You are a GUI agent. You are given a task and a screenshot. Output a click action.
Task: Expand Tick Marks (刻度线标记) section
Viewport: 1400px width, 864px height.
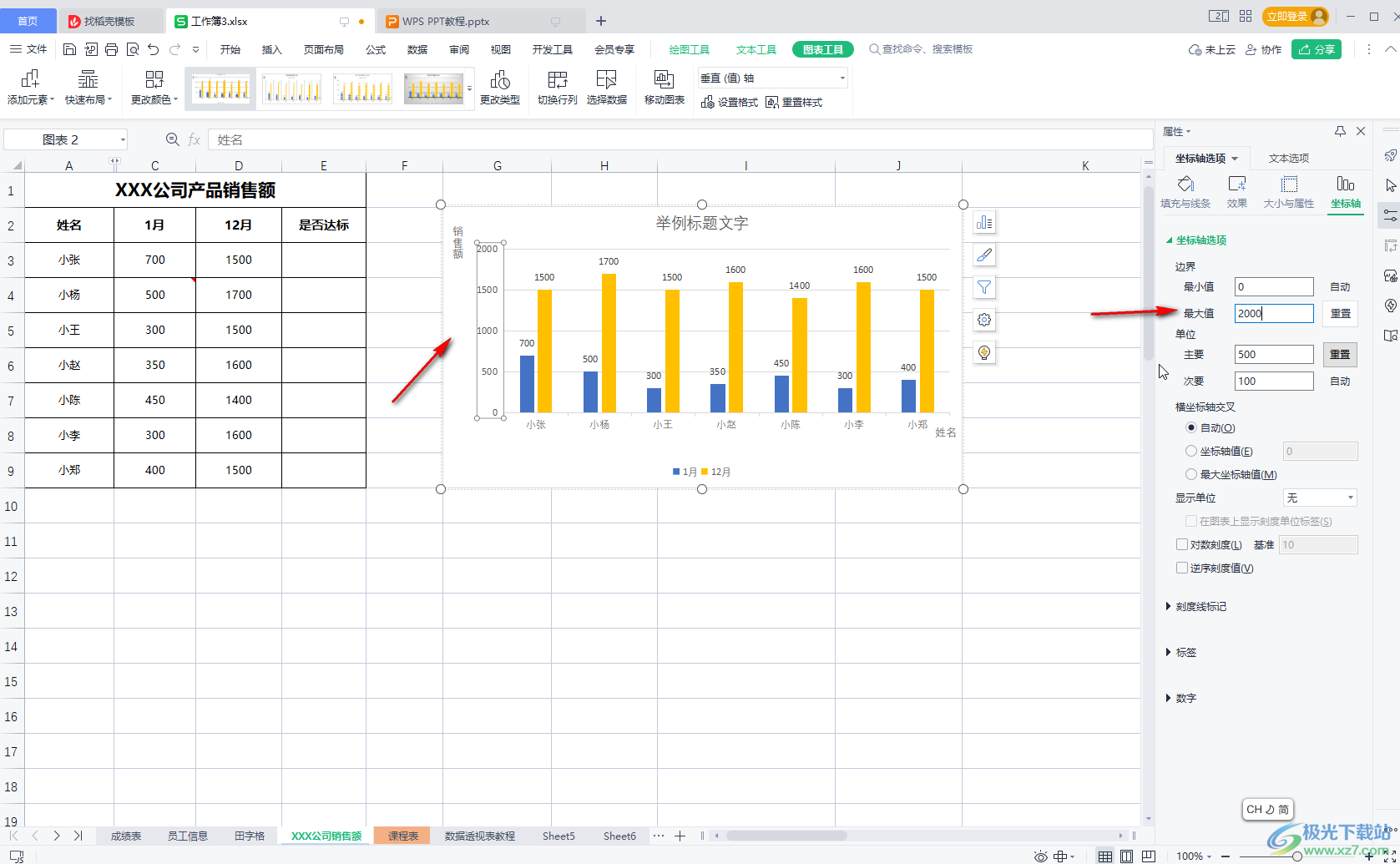[1196, 606]
